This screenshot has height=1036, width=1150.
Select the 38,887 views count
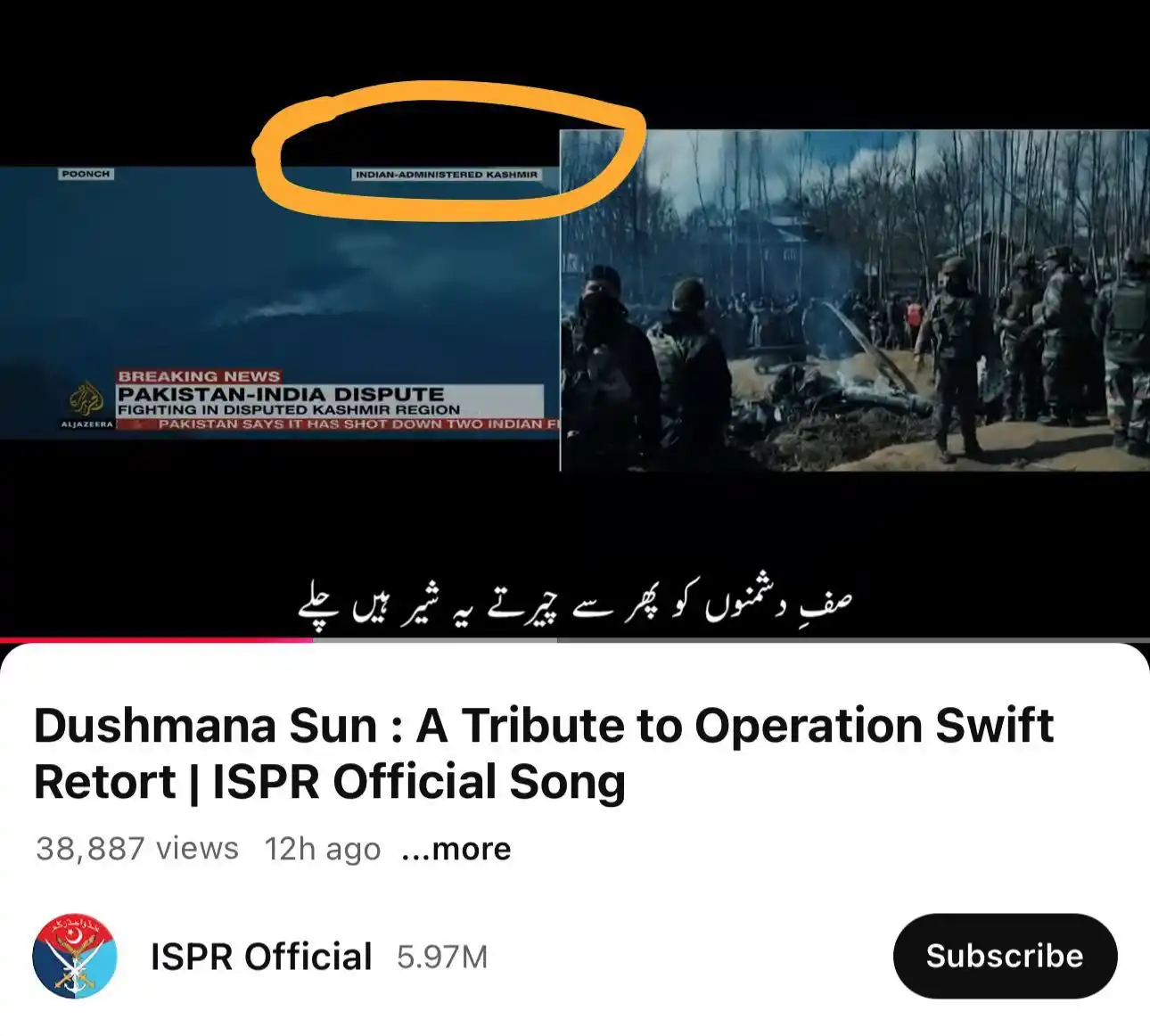[137, 848]
